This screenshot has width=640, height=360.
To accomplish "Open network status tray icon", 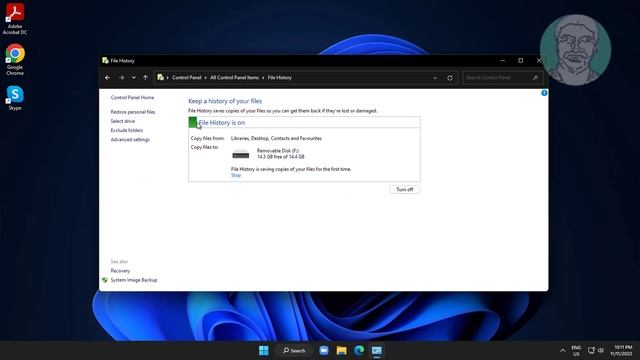I will (591, 351).
